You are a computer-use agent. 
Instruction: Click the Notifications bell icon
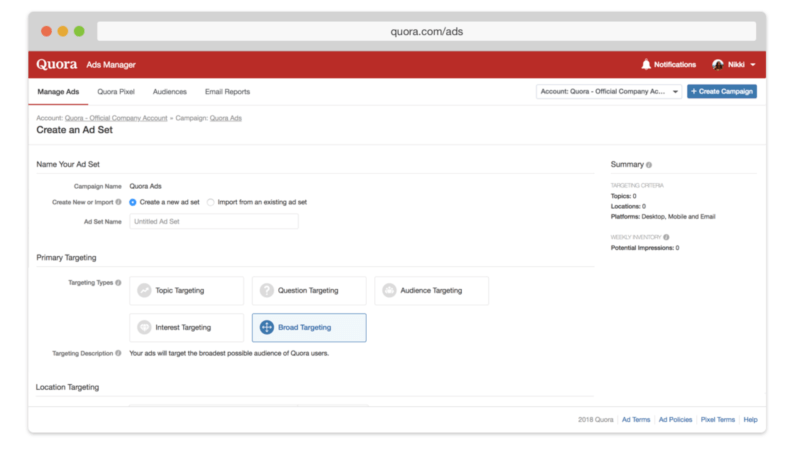point(646,64)
